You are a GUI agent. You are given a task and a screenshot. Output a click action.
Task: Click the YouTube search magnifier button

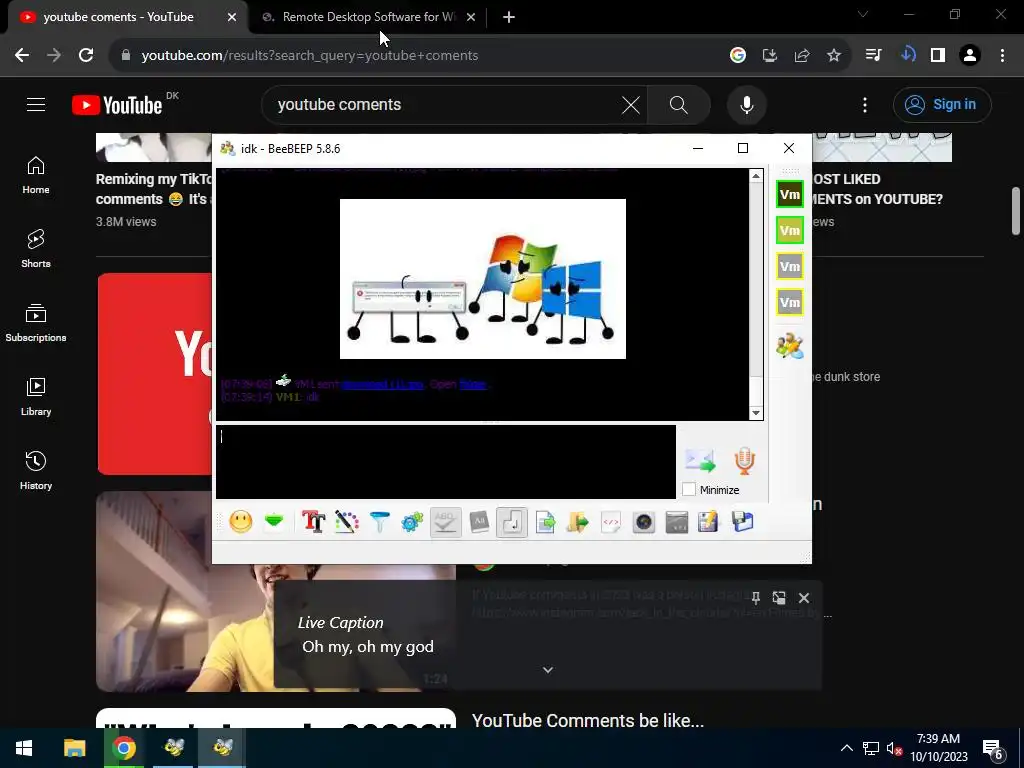[679, 104]
